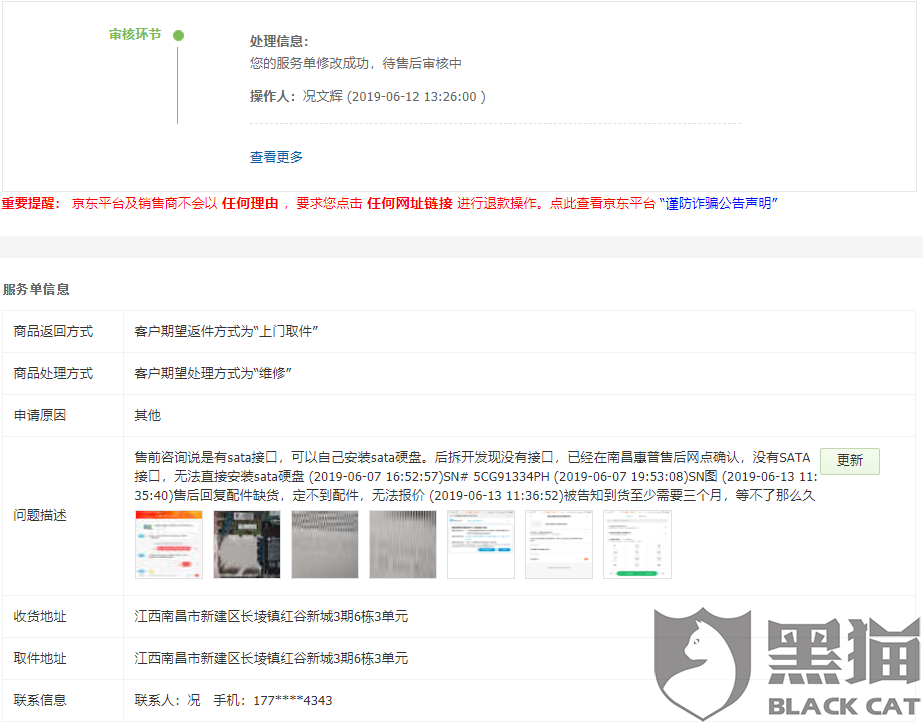923x722 pixels.
Task: Select the 处理信息 heading text
Action: tap(279, 41)
